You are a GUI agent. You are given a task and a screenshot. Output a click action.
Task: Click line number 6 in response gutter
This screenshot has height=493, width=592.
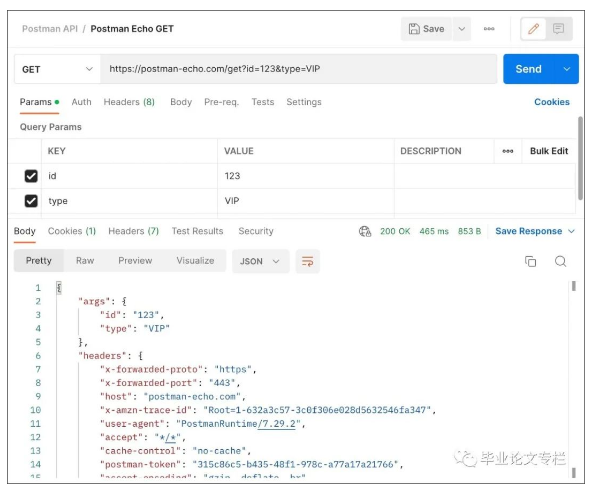coord(38,356)
